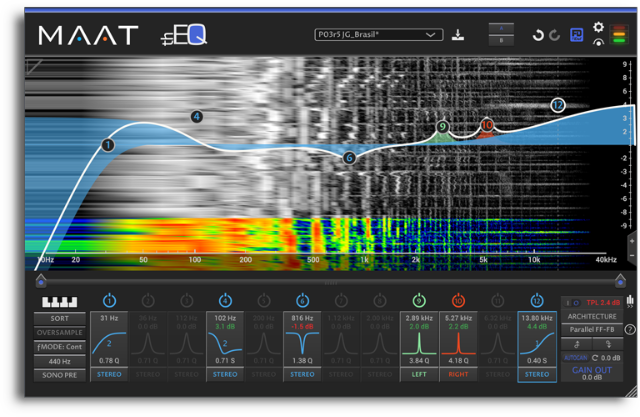Select red EQ node 10 on the graph
This screenshot has width=640, height=417.
[x=487, y=125]
